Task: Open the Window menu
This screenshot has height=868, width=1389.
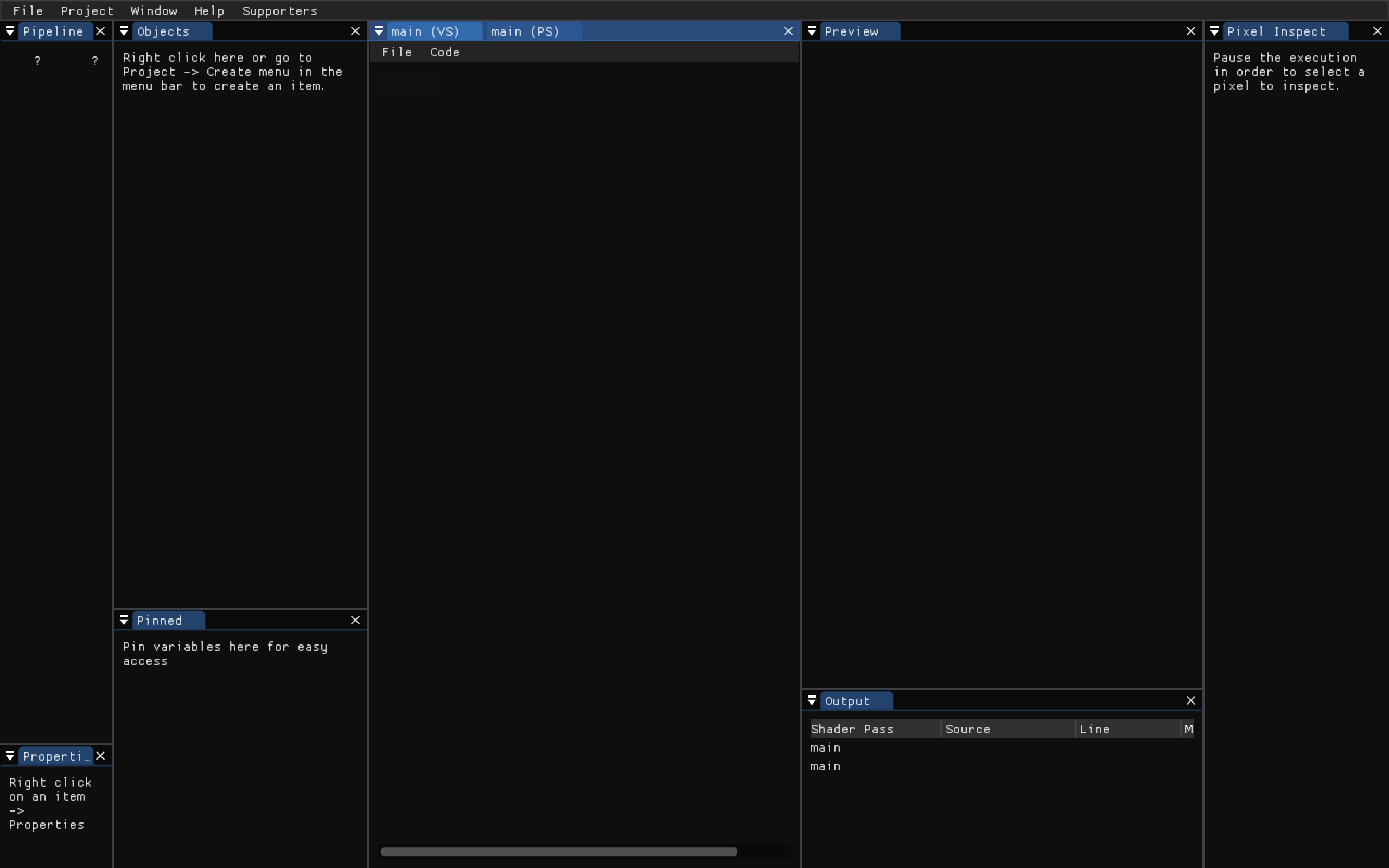Action: click(x=154, y=11)
